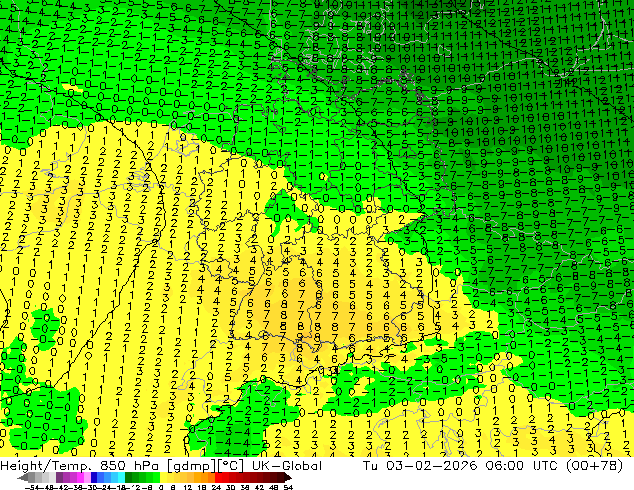The height and width of the screenshot is (490, 634).
Task: Select the bright red legend swatch above 24
Action: pos(218,478)
